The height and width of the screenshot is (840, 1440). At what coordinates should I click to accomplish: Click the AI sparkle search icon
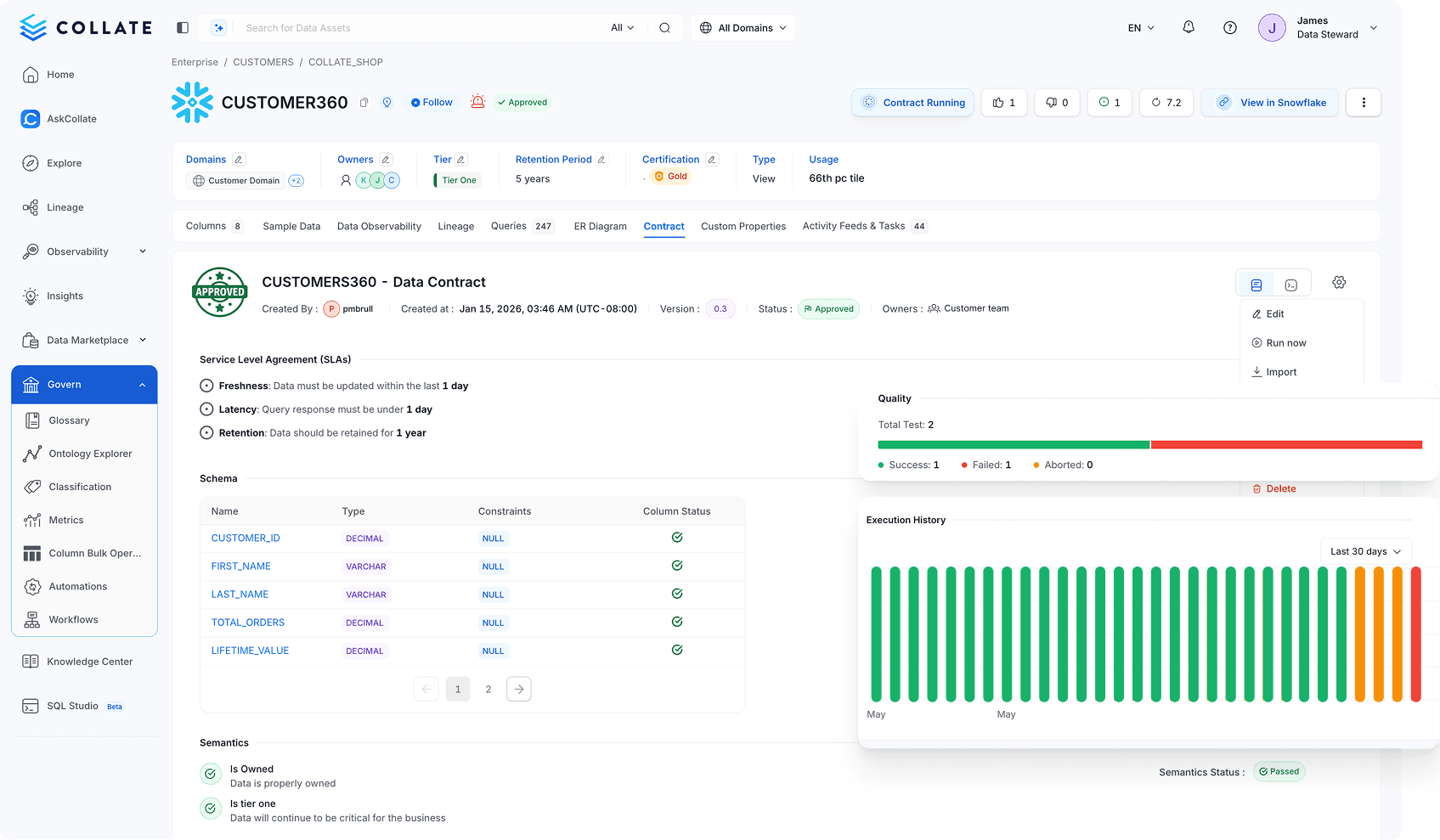pyautogui.click(x=218, y=28)
